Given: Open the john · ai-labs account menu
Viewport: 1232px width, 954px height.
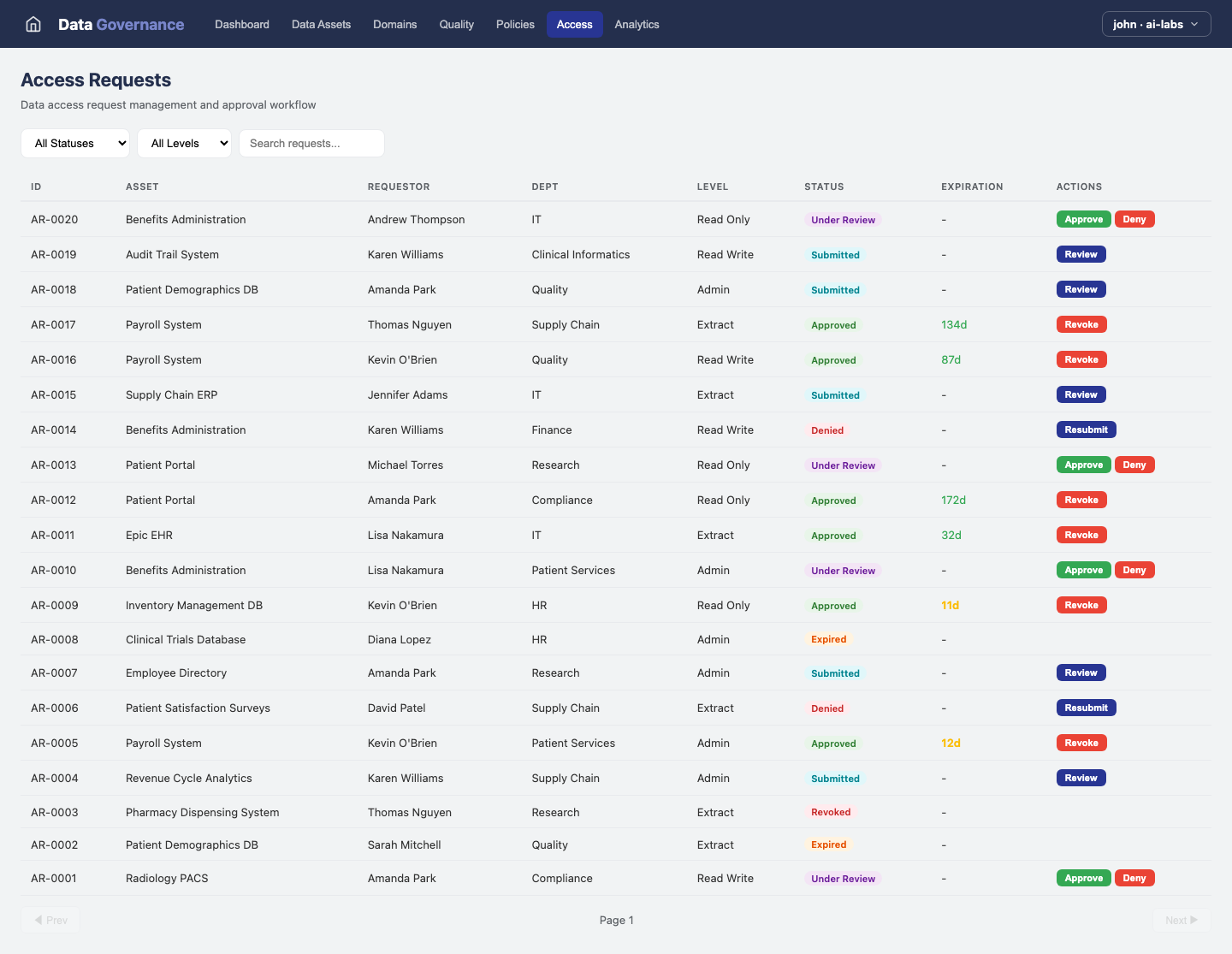Looking at the screenshot, I should (x=1156, y=24).
